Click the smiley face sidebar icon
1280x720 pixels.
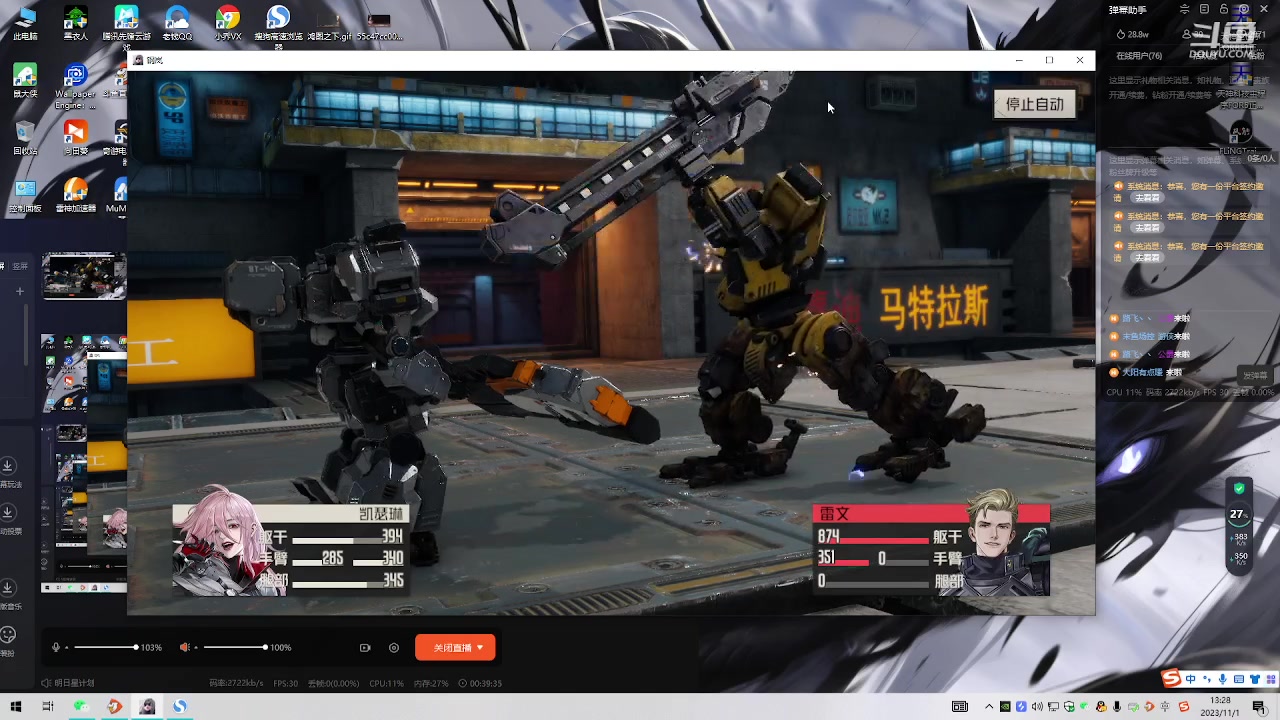(x=8, y=635)
